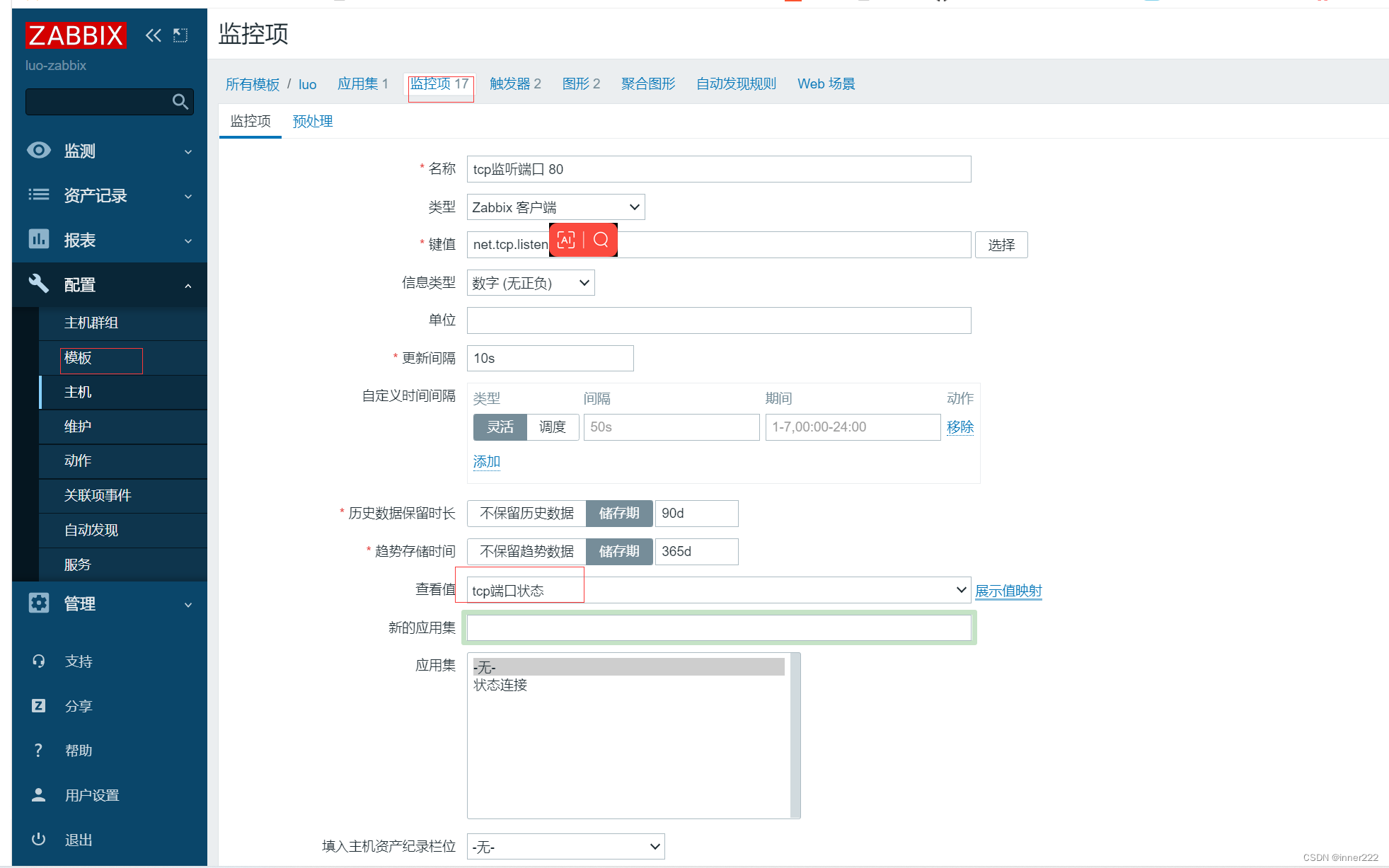Screen dimensions: 1389x868
Task: Click the 管理 gear icon
Action: (39, 603)
